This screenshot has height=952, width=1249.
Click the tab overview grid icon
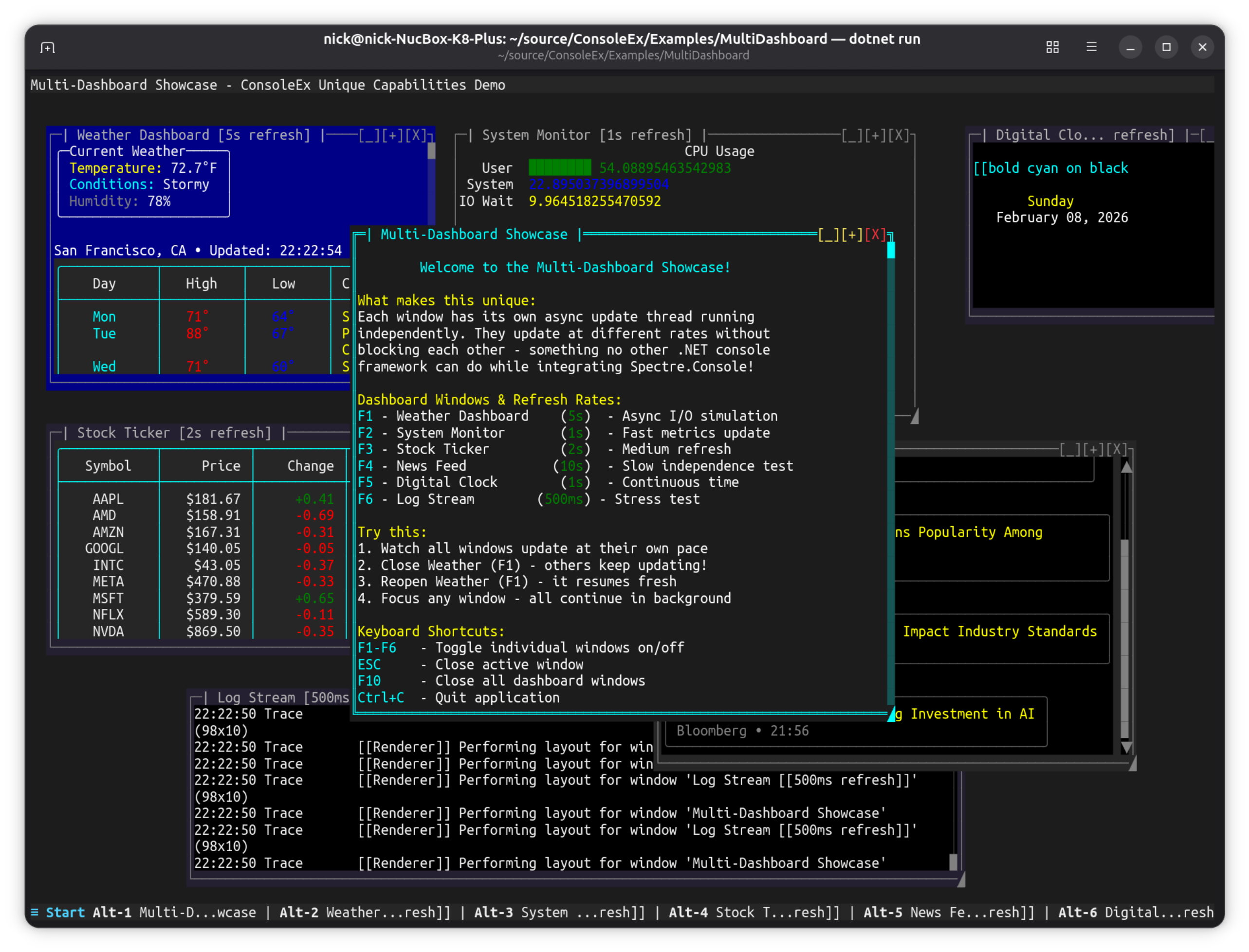pos(1052,48)
